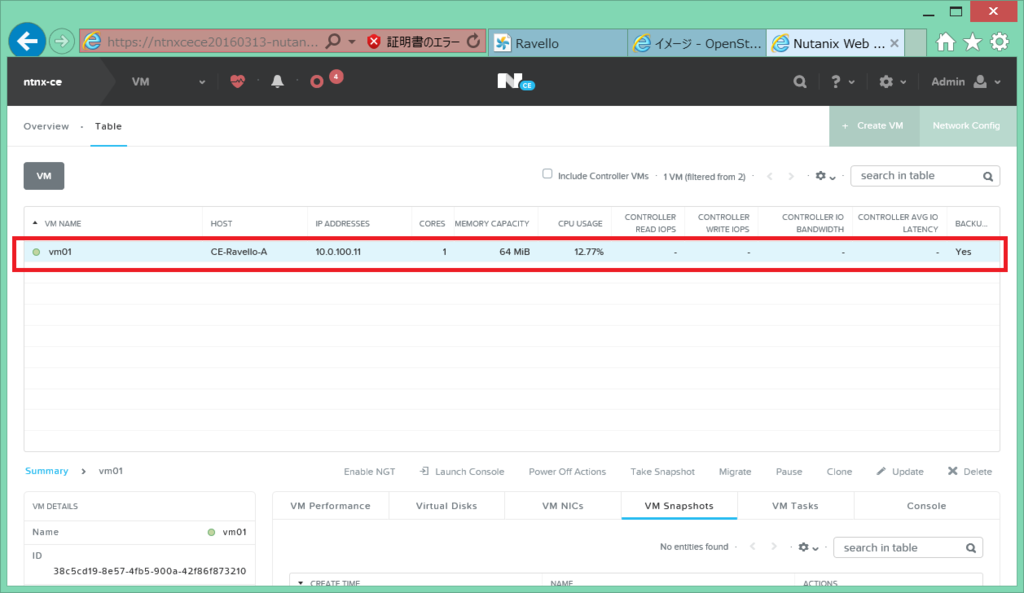Go to previous page of snapshots table

[753, 547]
